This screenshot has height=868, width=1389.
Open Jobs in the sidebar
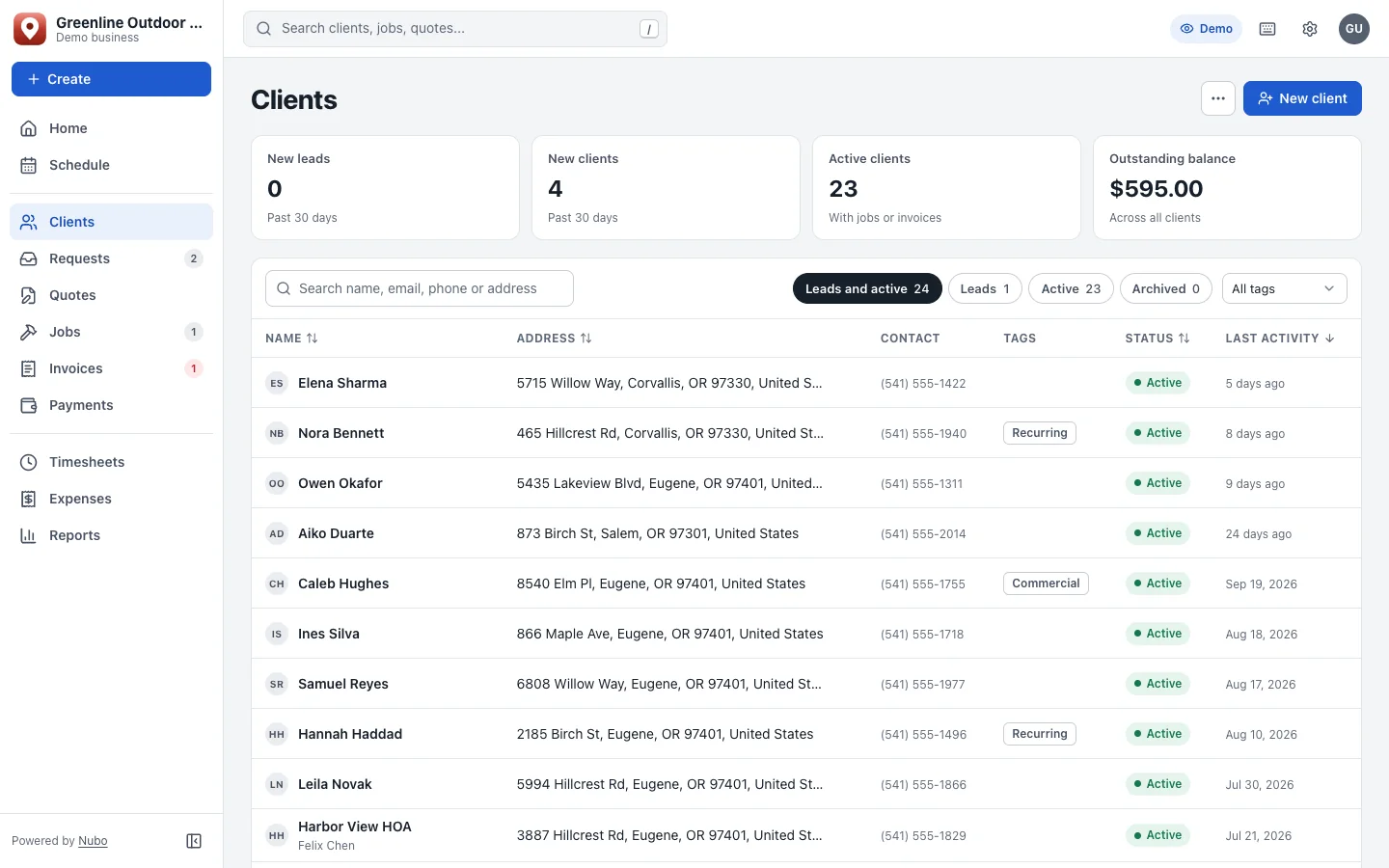click(111, 332)
